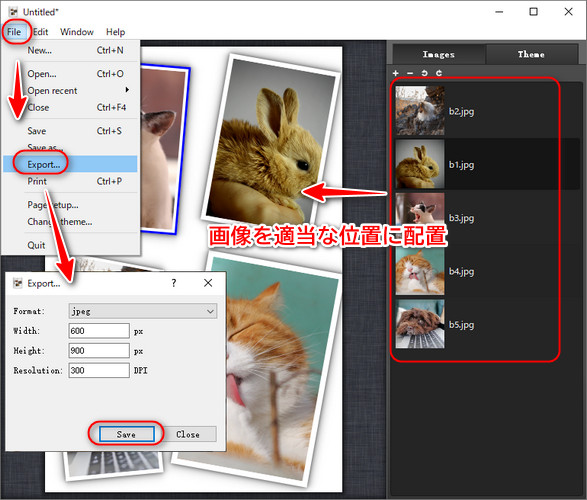Click the Width input field
Screen dimensions: 587x500
click(x=99, y=331)
